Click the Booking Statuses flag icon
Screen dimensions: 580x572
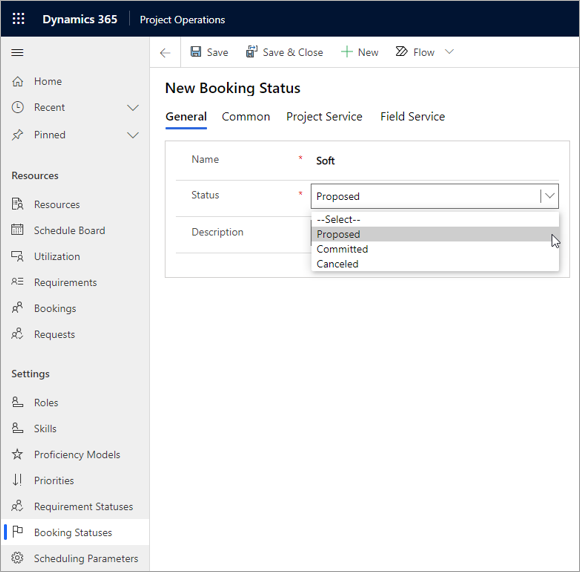17,532
